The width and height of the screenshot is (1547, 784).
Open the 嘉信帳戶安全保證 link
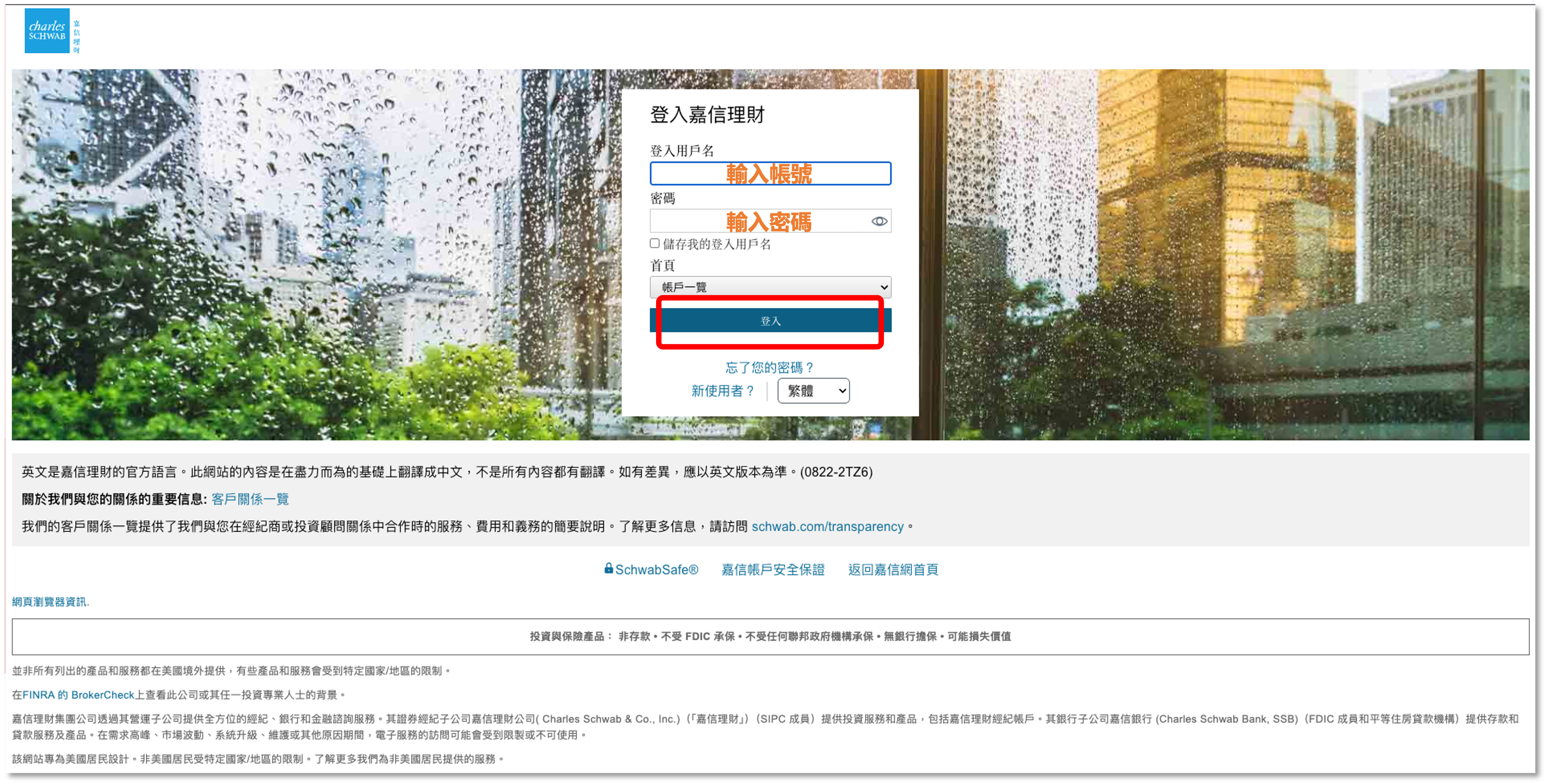(x=772, y=569)
